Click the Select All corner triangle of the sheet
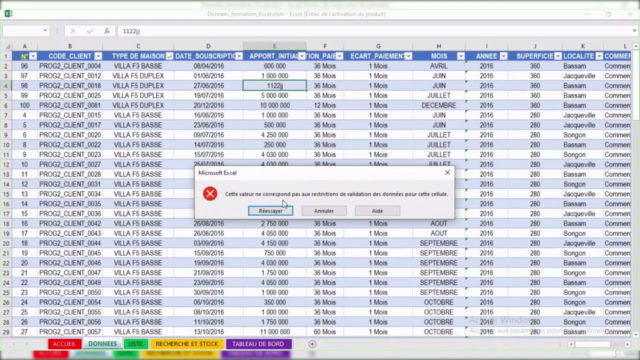The width and height of the screenshot is (640, 360). pyautogui.click(x=7, y=47)
